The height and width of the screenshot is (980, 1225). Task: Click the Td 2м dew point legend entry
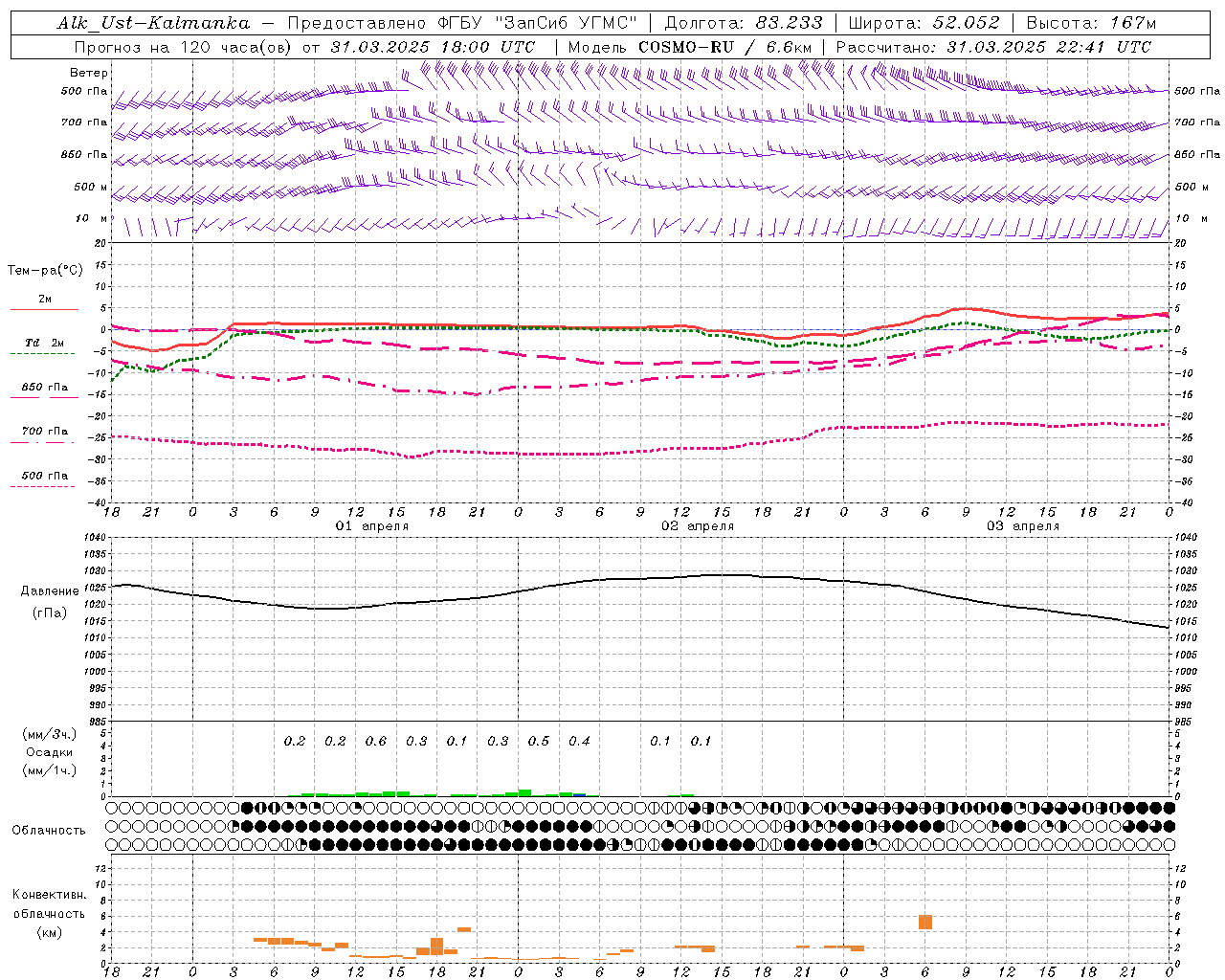tap(45, 343)
